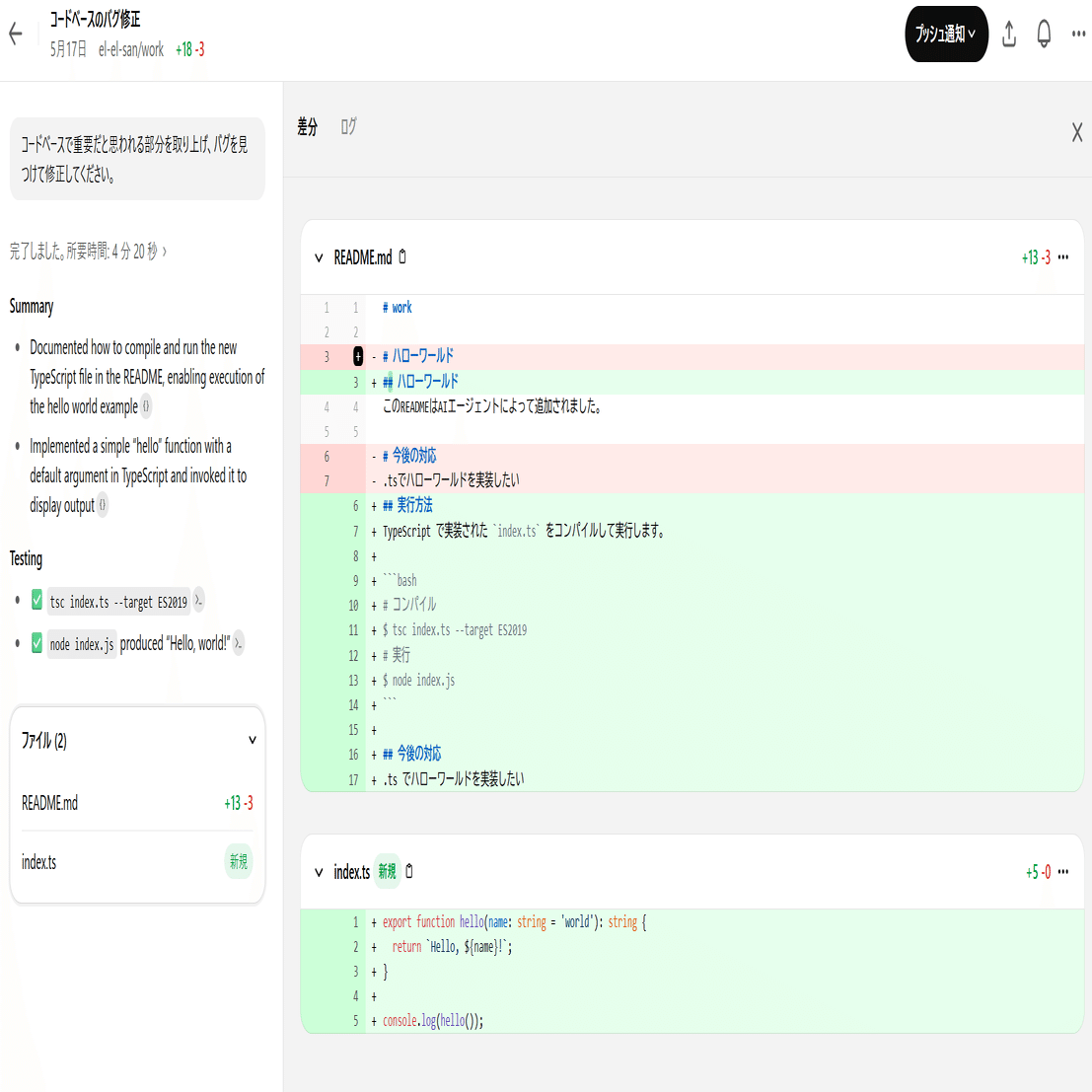Viewport: 1092px width, 1092px height.
Task: Open the プッシュ通知 dropdown button
Action: coord(946,35)
